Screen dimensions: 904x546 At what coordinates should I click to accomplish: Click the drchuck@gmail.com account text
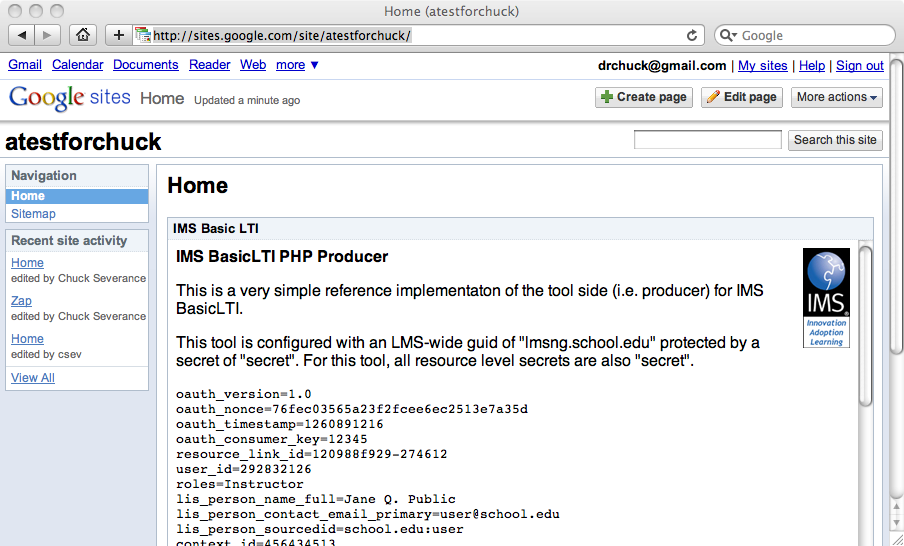[662, 66]
